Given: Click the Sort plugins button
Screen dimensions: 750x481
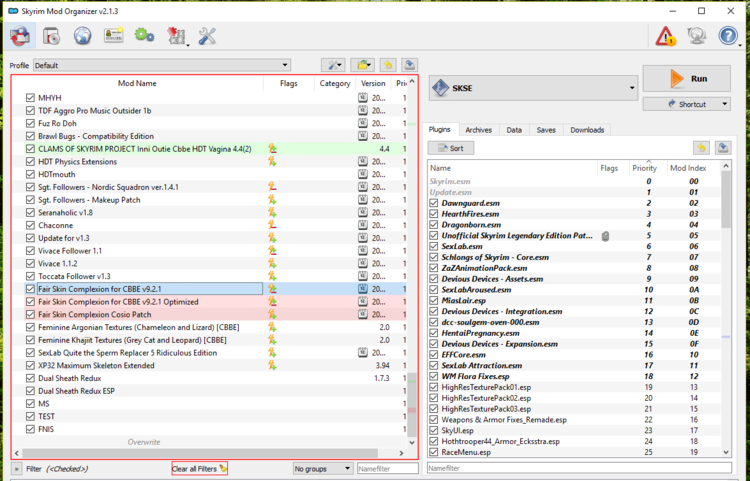Looking at the screenshot, I should click(451, 148).
